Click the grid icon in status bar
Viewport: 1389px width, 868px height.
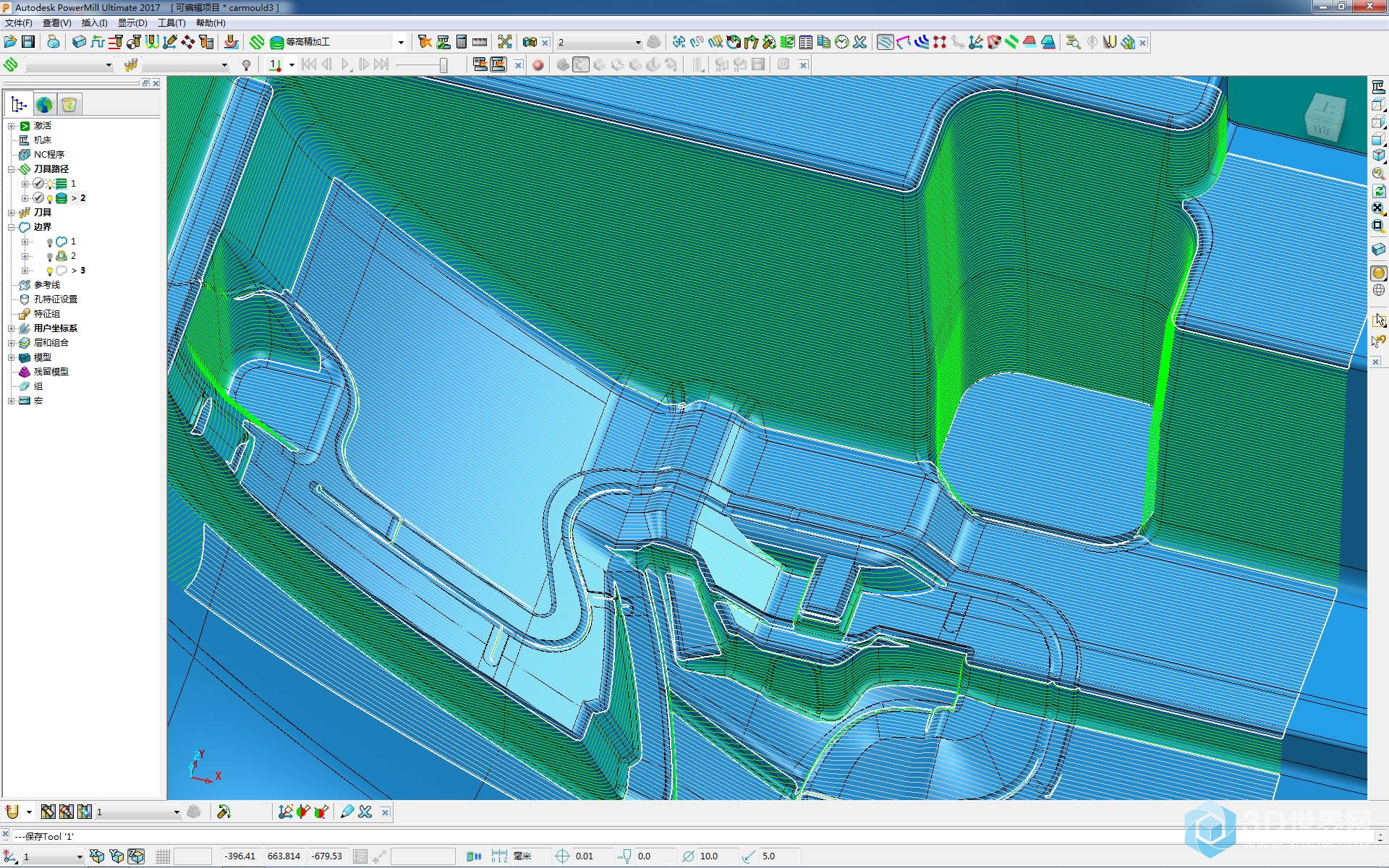tap(163, 856)
